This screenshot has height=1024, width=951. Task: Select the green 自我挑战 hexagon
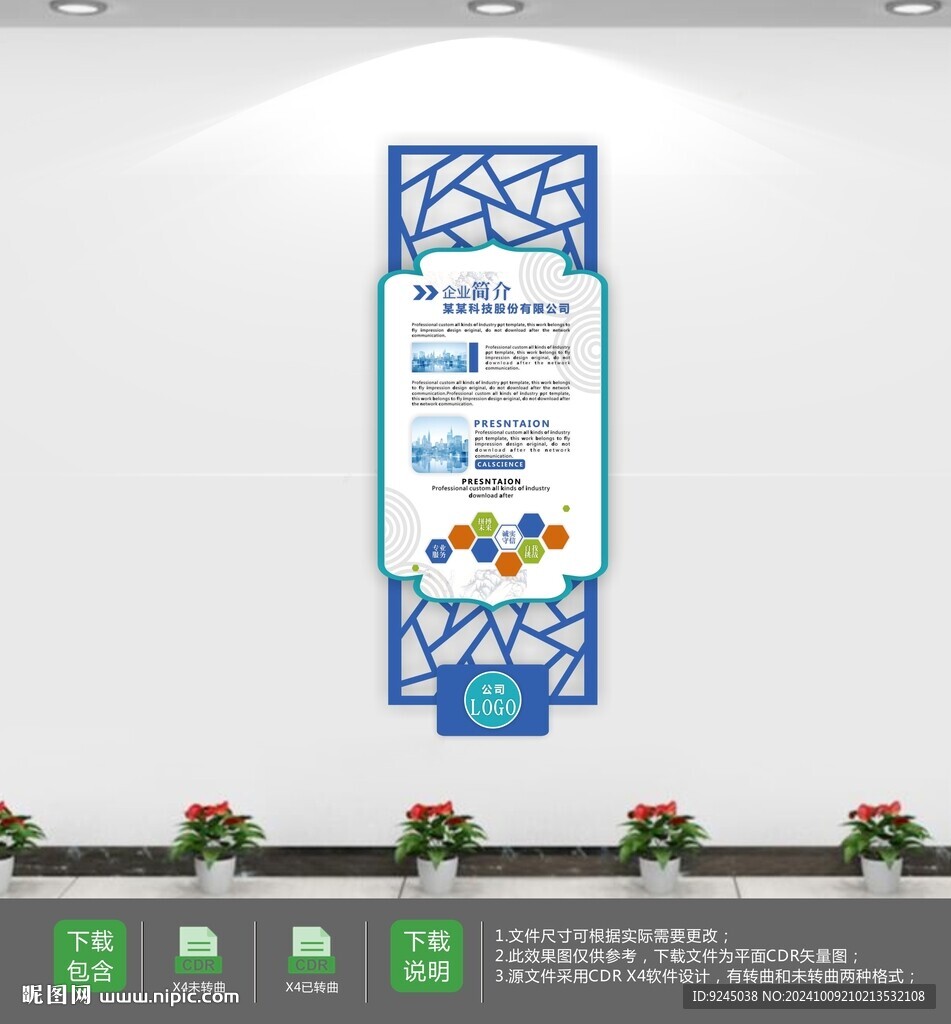pos(531,551)
